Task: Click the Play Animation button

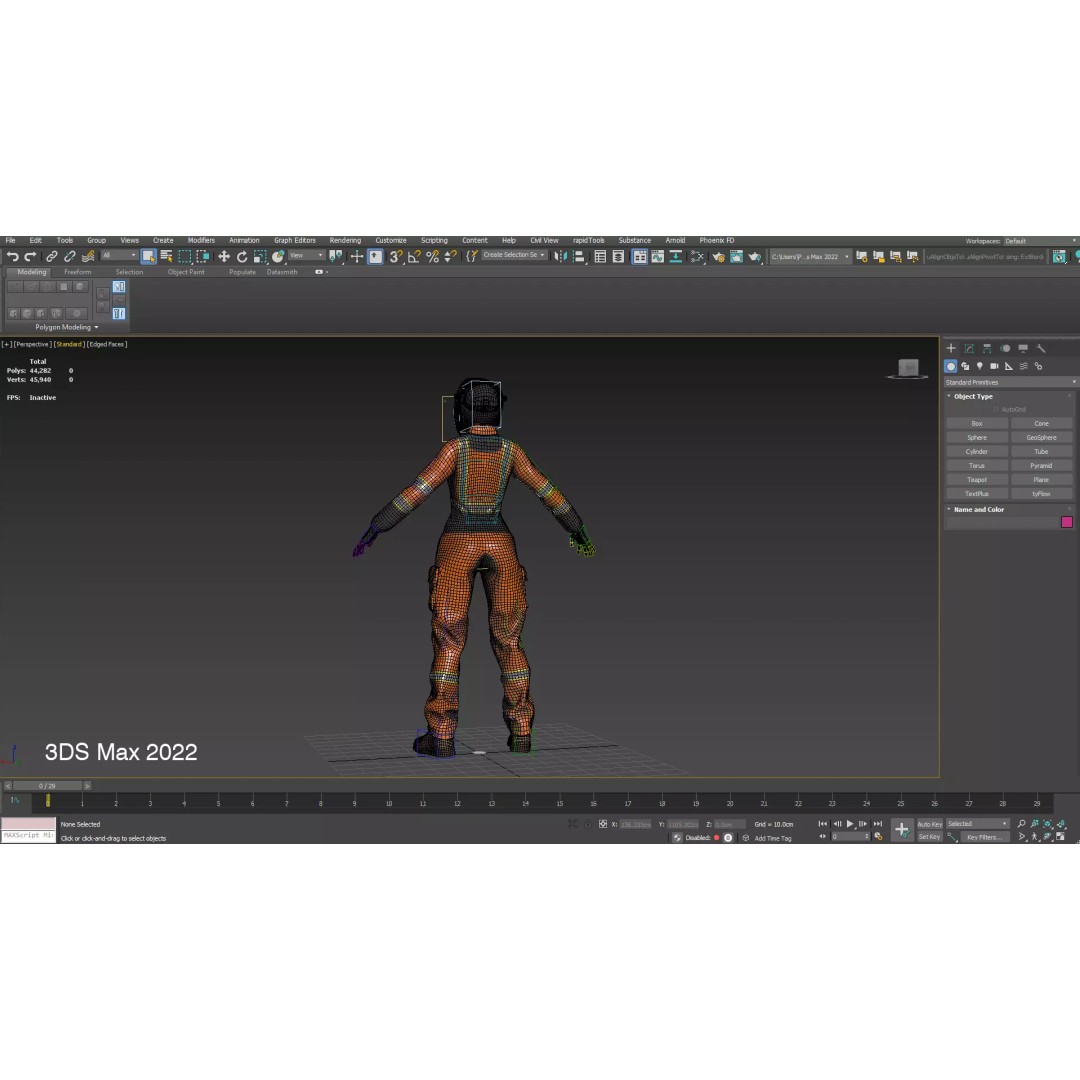Action: (850, 824)
